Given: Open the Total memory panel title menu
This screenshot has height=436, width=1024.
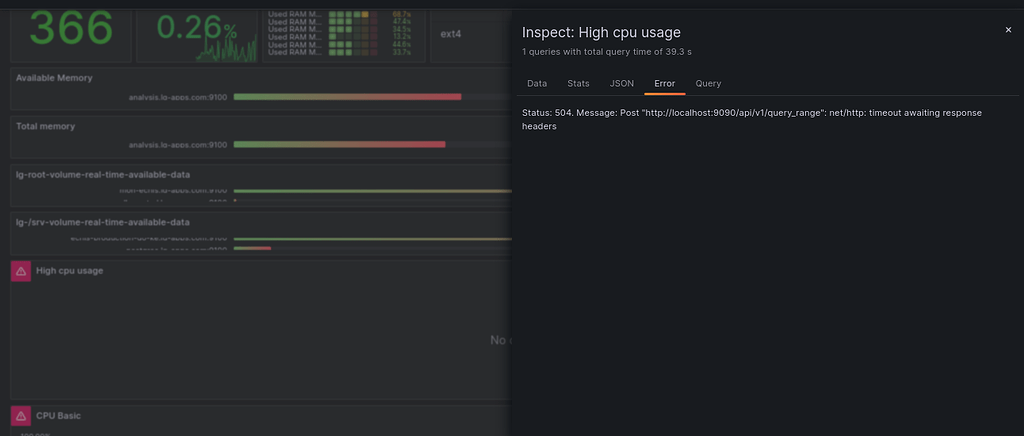Looking at the screenshot, I should click(46, 126).
